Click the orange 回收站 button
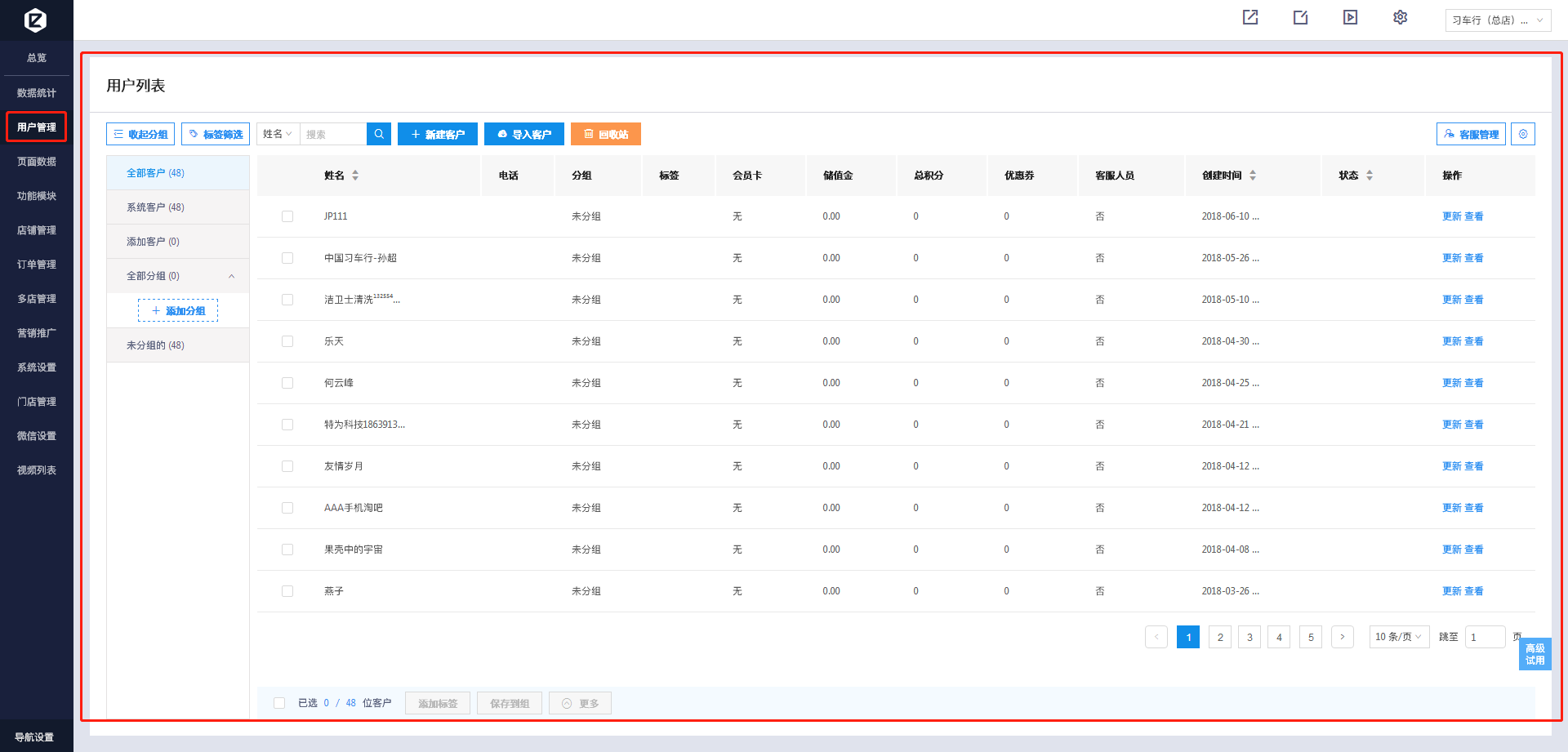This screenshot has height=752, width=1568. point(605,134)
